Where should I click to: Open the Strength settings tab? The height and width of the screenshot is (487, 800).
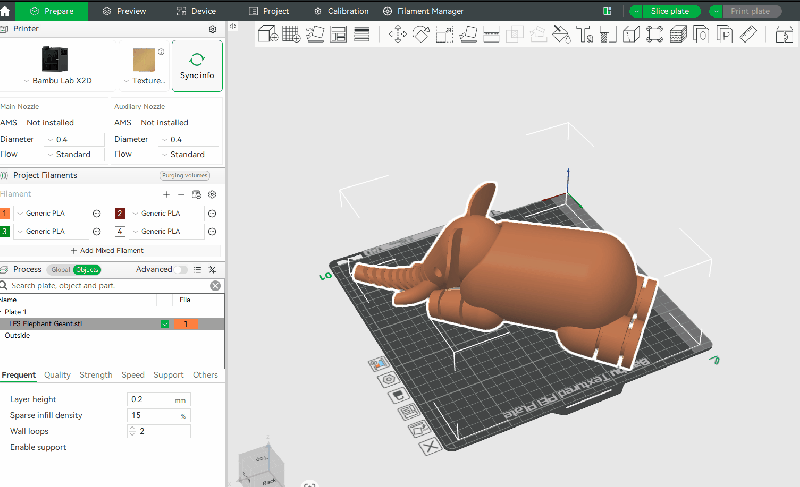click(x=95, y=375)
